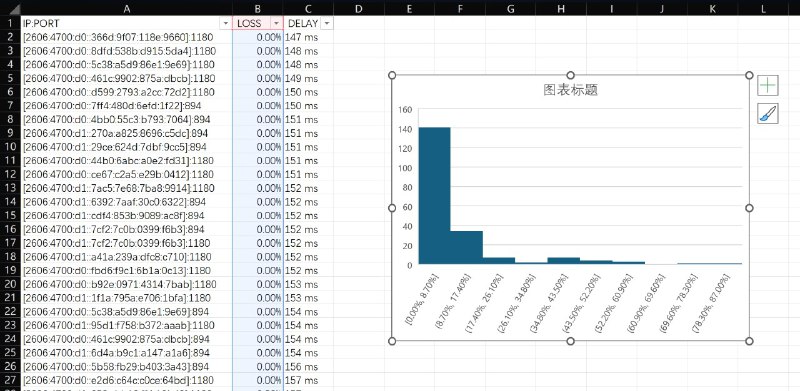Image resolution: width=800 pixels, height=391 pixels.
Task: Select cell with [2606:4700:d1::95d1:f758:b372:aaab]:1180
Action: pos(127,325)
